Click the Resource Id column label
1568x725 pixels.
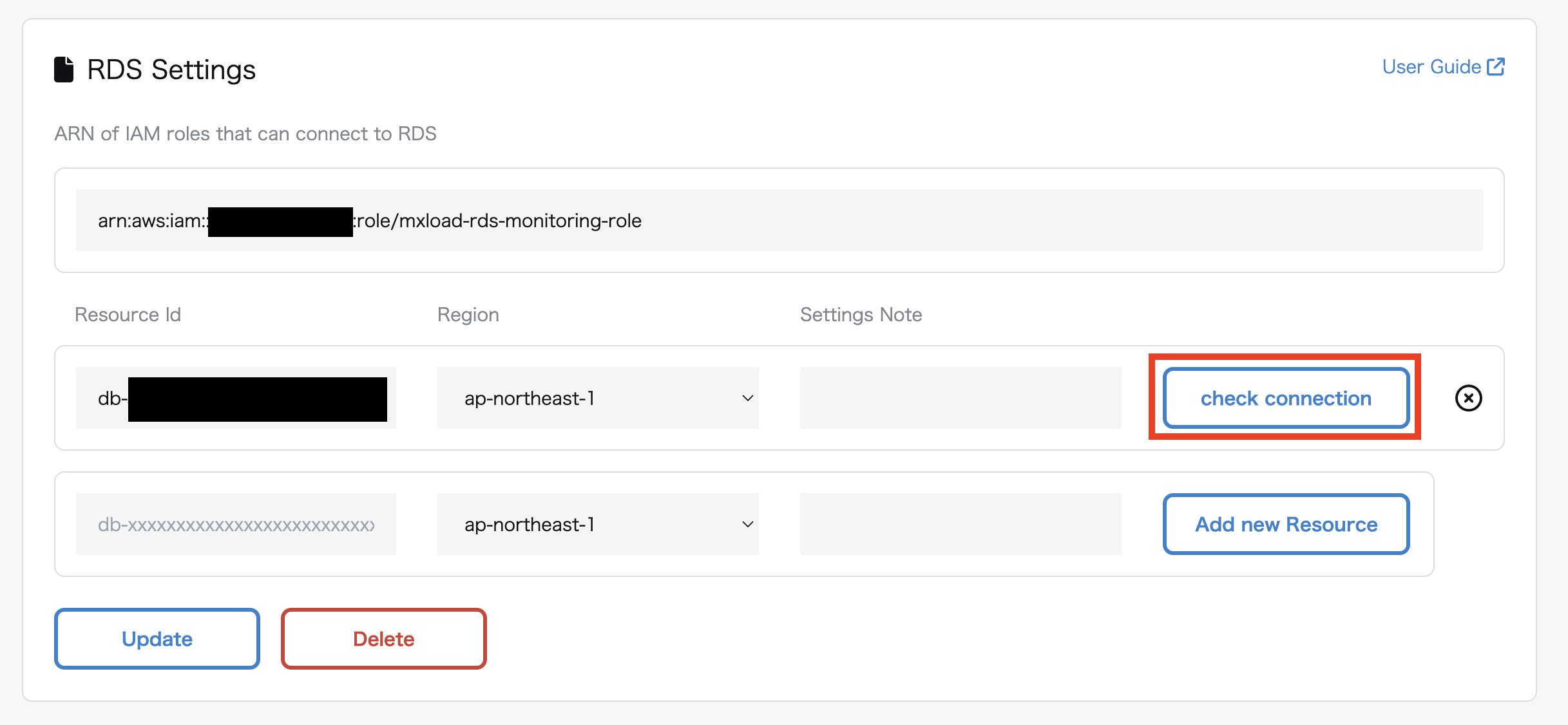point(128,314)
